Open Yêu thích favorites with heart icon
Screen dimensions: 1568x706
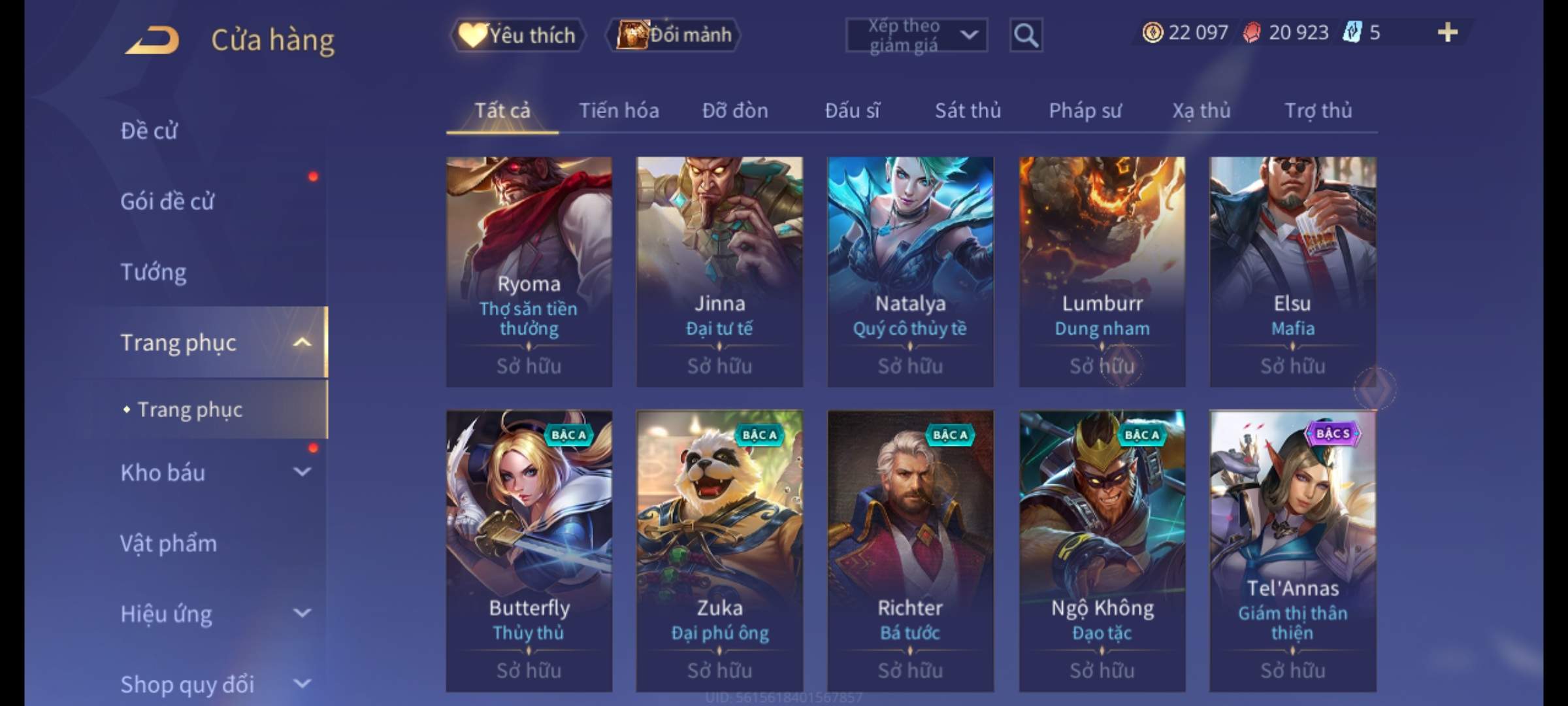click(x=518, y=35)
